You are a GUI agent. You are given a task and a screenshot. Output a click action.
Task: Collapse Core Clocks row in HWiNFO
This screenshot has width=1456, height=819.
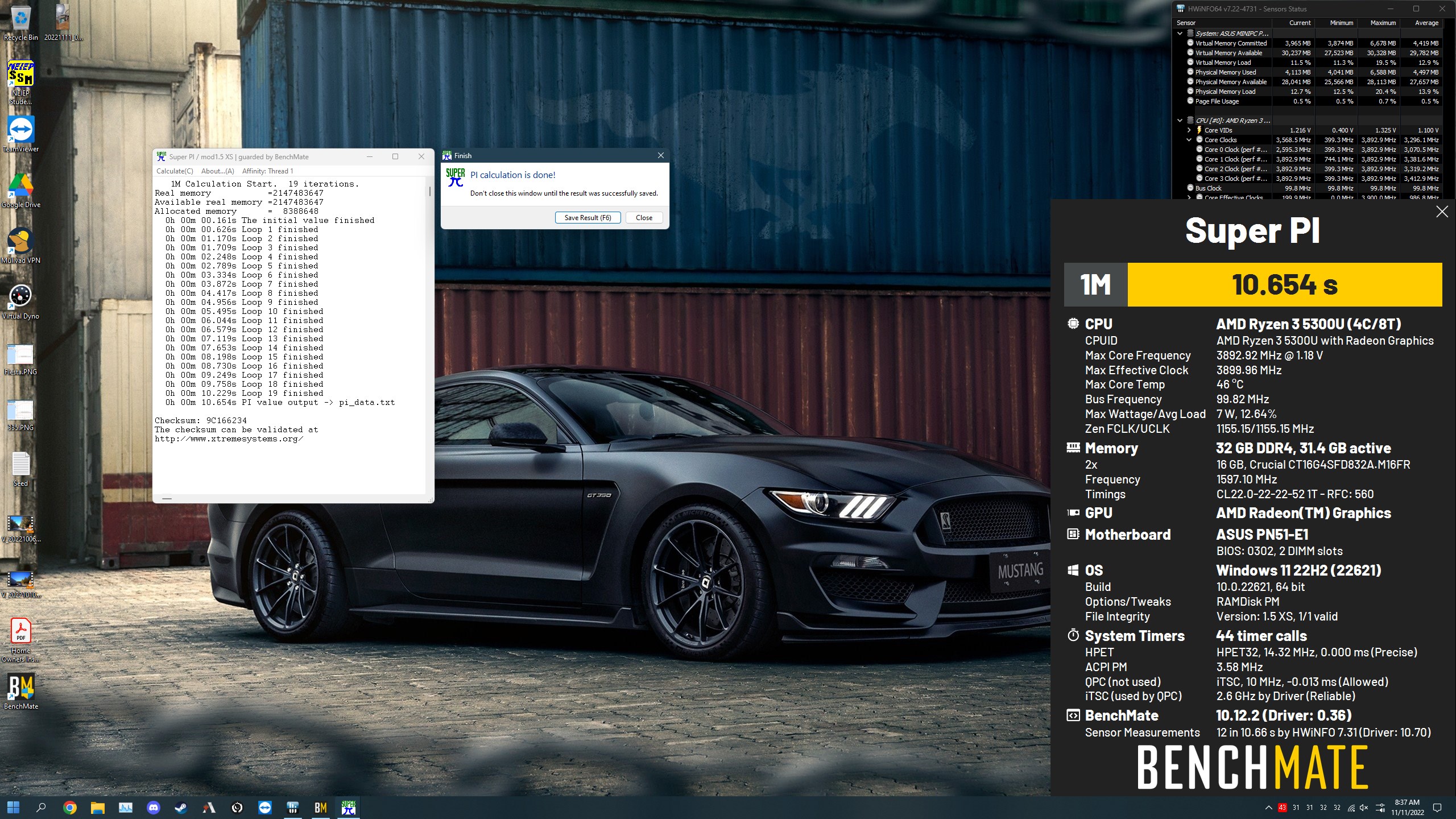1189,140
